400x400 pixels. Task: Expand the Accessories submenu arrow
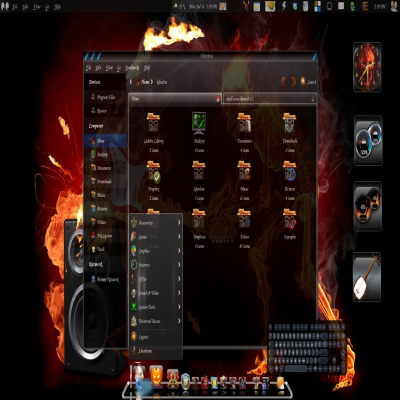tap(179, 222)
